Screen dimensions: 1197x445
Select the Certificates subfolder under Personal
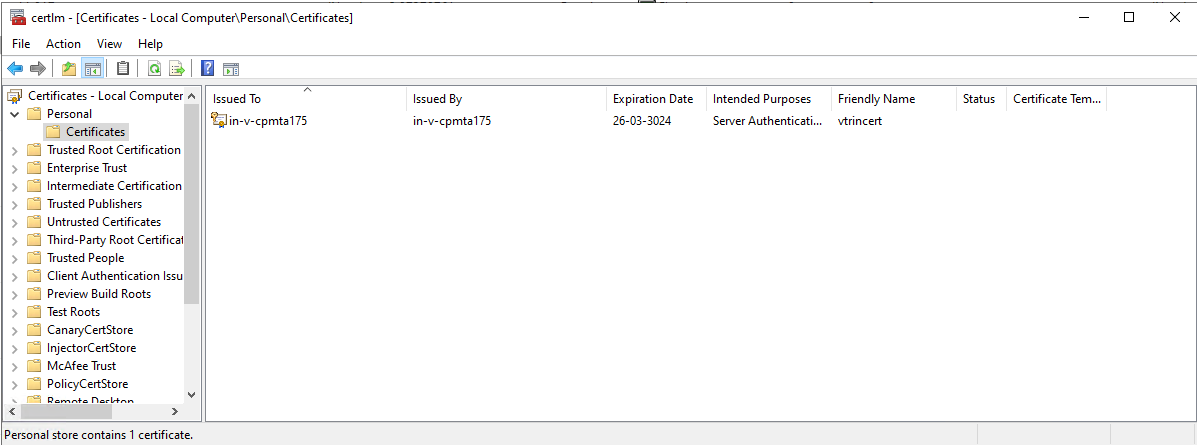coord(95,132)
